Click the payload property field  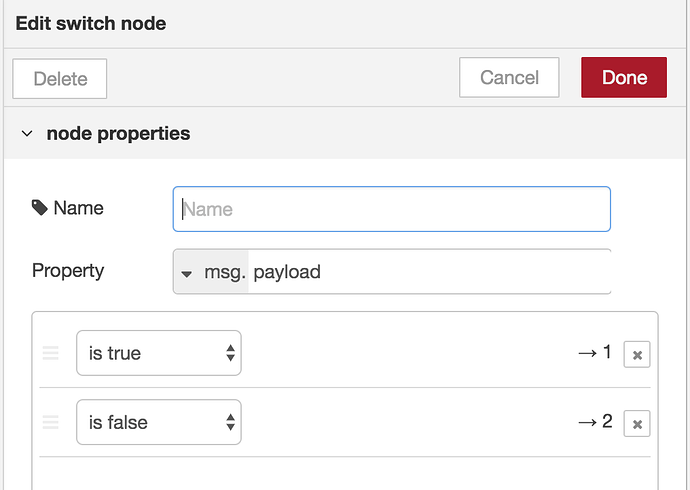pos(428,272)
